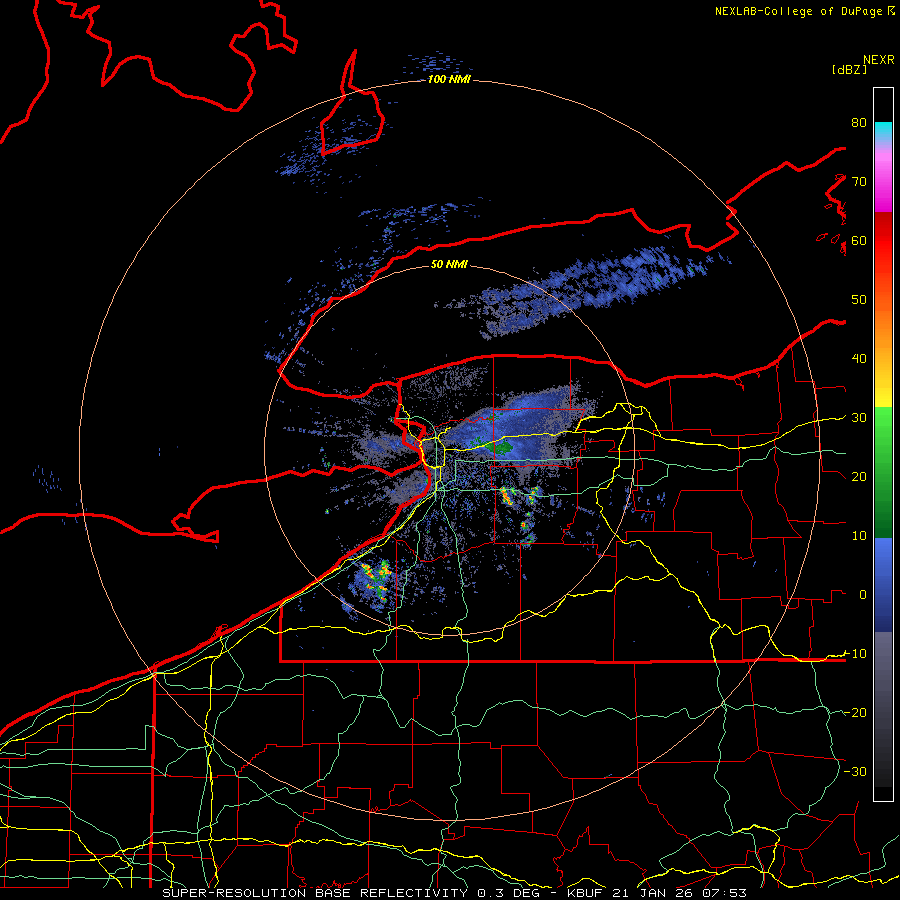This screenshot has height=900, width=900.
Task: Click the 50 NMI range ring label
Action: [x=449, y=264]
